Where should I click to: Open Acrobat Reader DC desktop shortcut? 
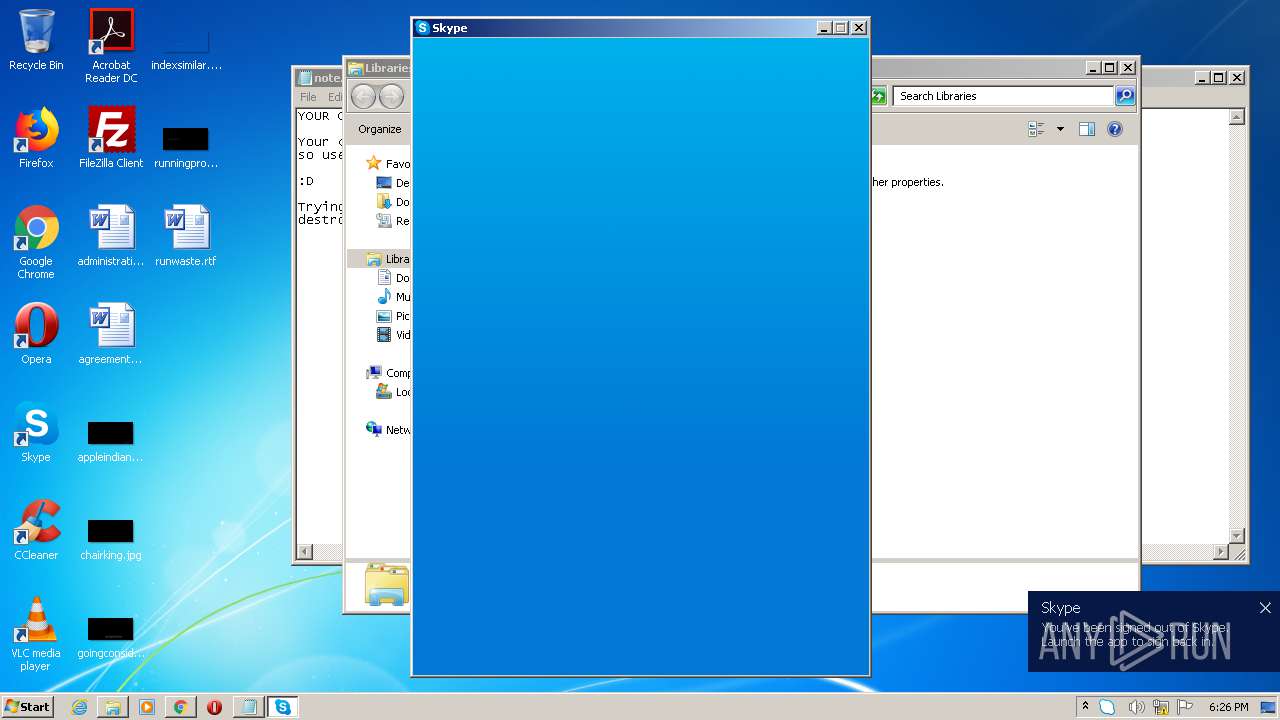click(111, 46)
